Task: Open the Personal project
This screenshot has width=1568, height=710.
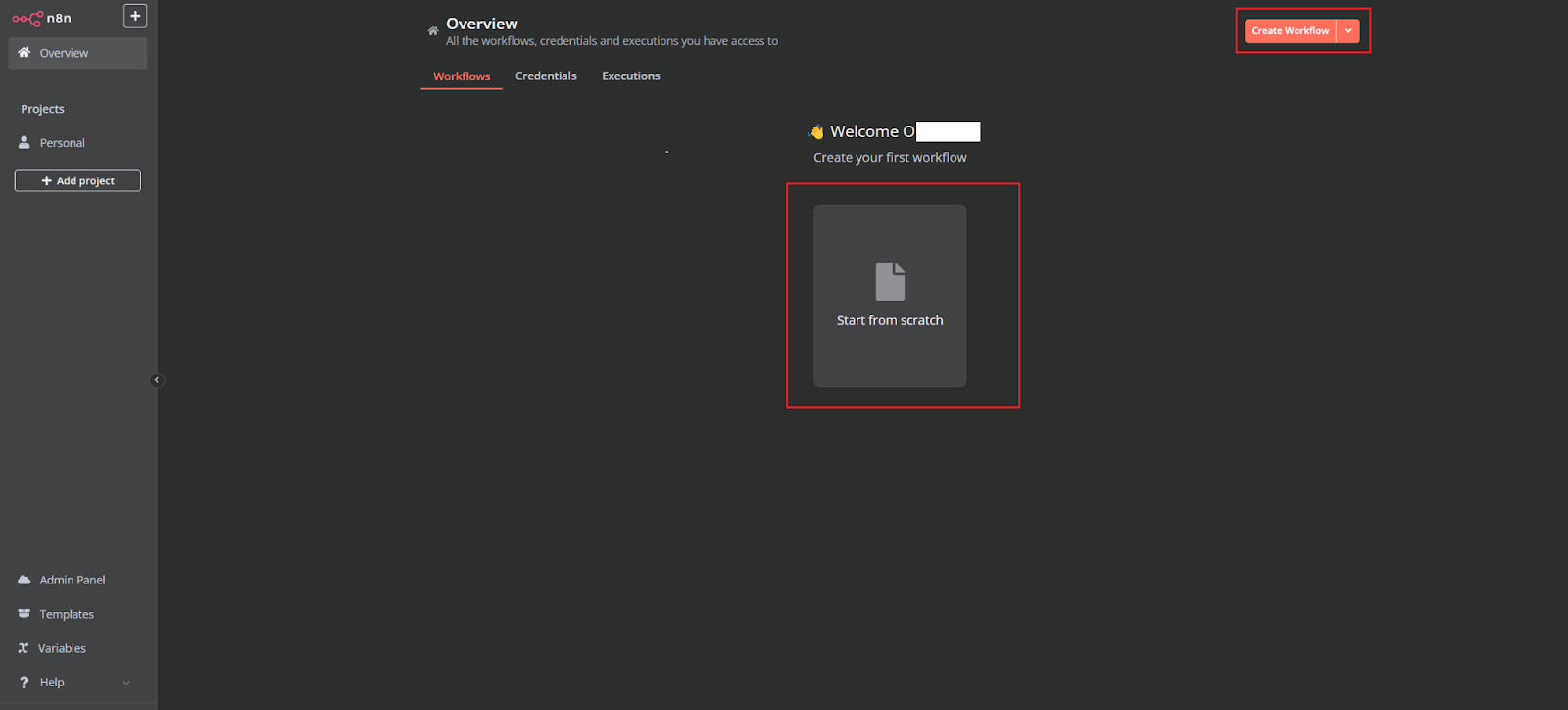Action: click(77, 143)
